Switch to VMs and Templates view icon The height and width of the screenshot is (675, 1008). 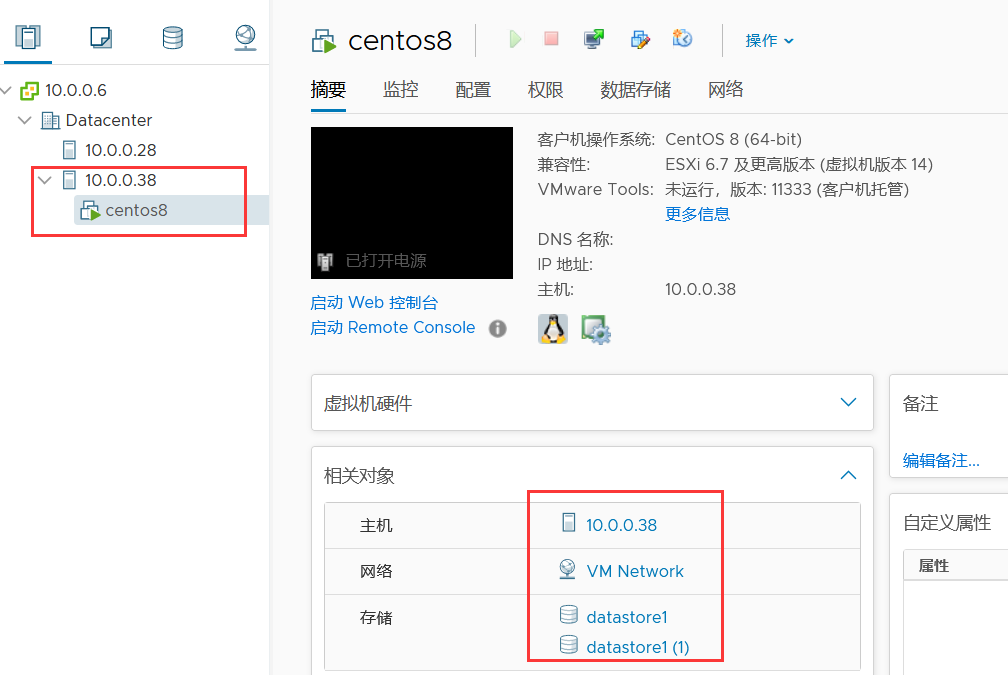(x=100, y=38)
